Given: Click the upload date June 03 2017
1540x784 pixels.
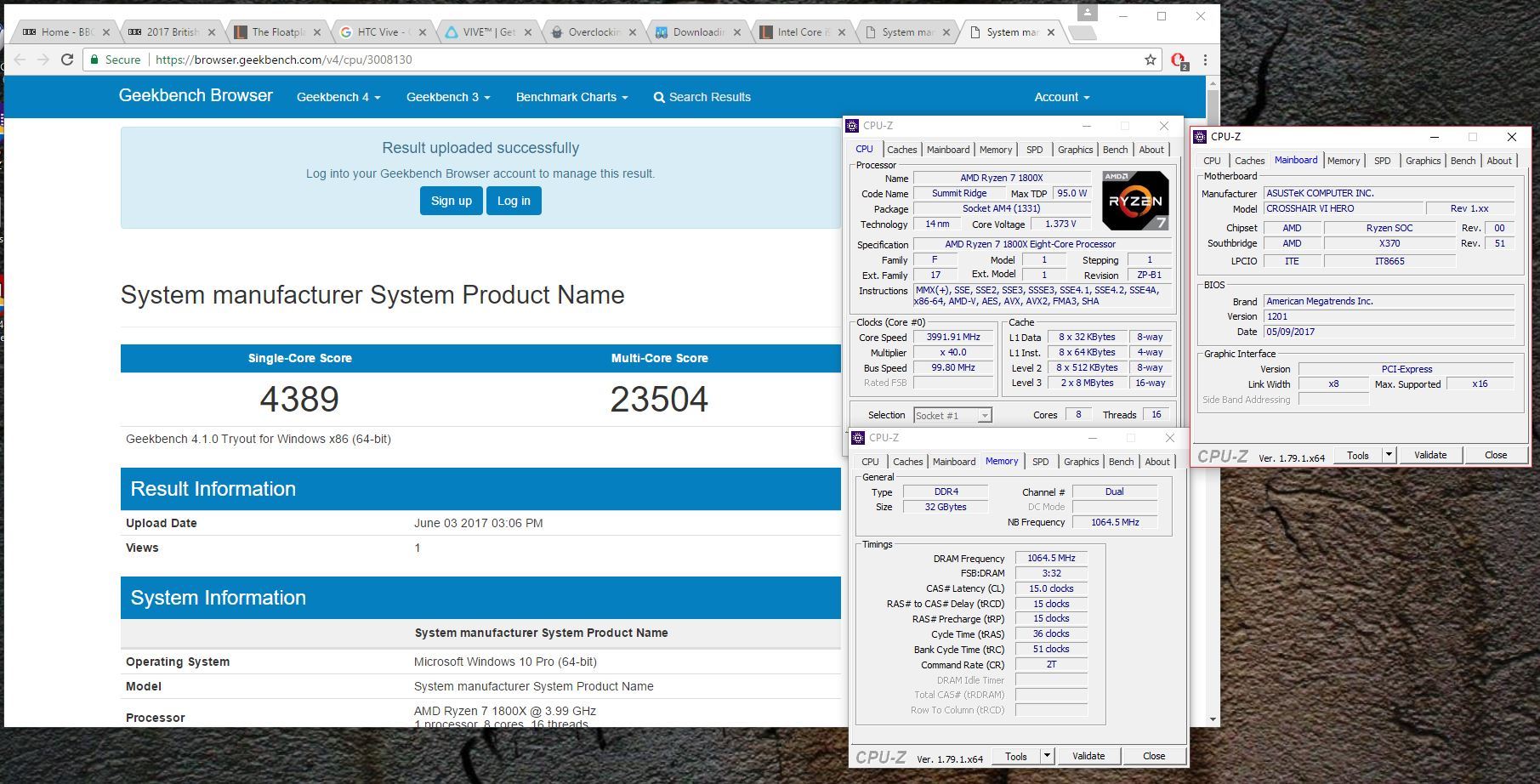Looking at the screenshot, I should (x=478, y=523).
